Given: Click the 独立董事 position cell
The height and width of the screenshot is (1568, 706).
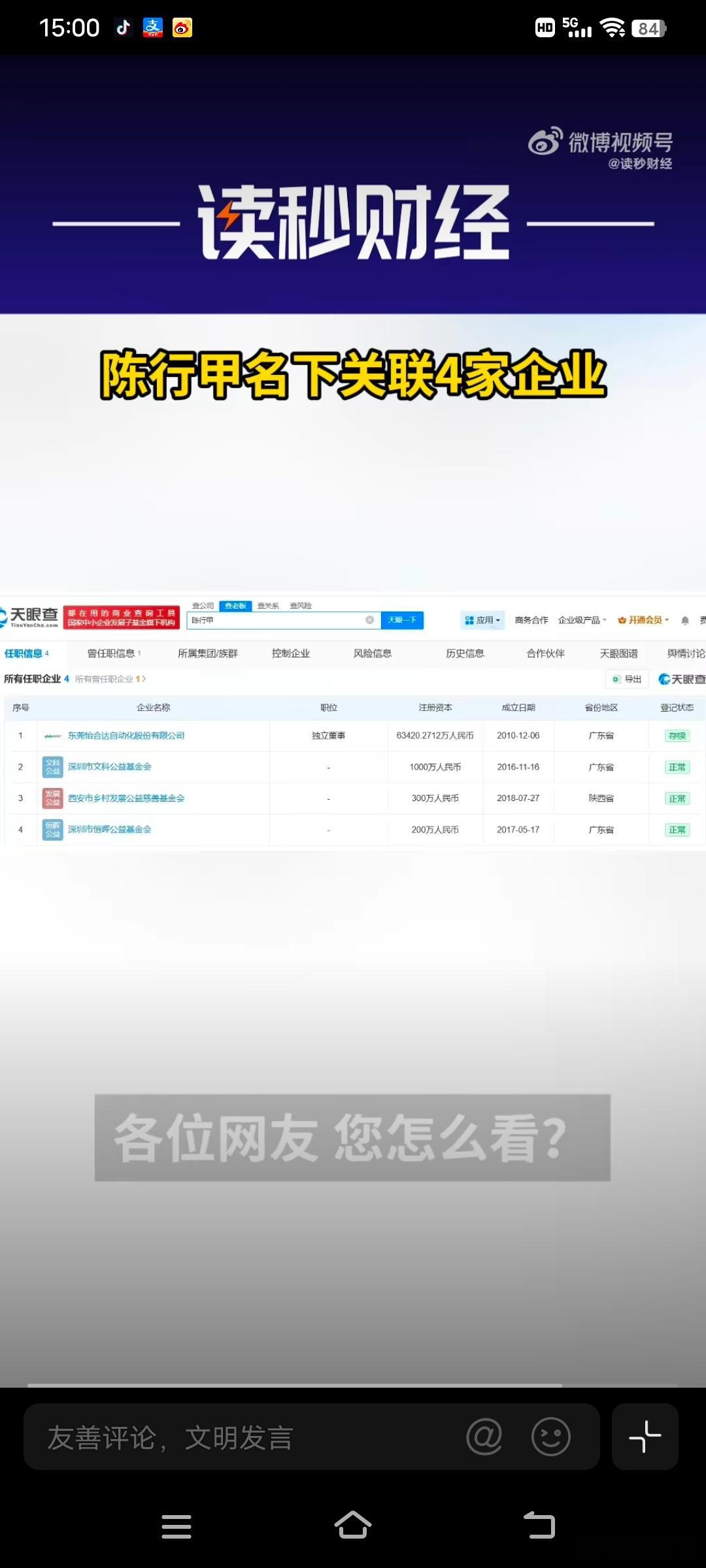Looking at the screenshot, I should pos(328,736).
